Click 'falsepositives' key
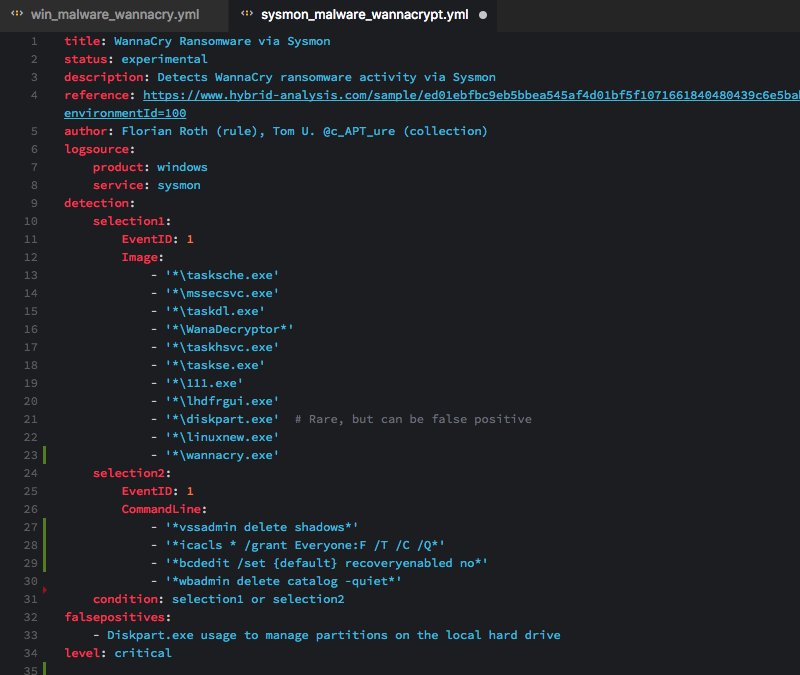This screenshot has width=800, height=675. tap(114, 617)
